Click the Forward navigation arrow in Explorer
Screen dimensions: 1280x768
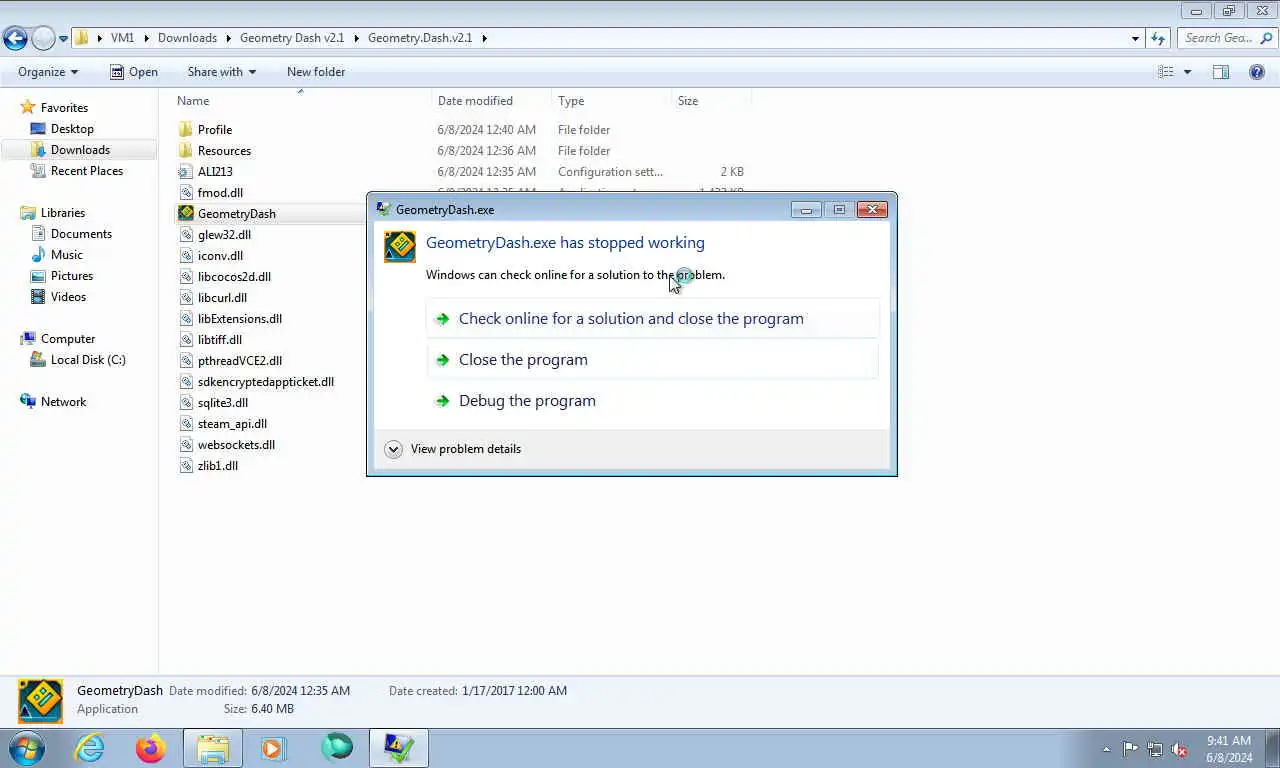(43, 38)
